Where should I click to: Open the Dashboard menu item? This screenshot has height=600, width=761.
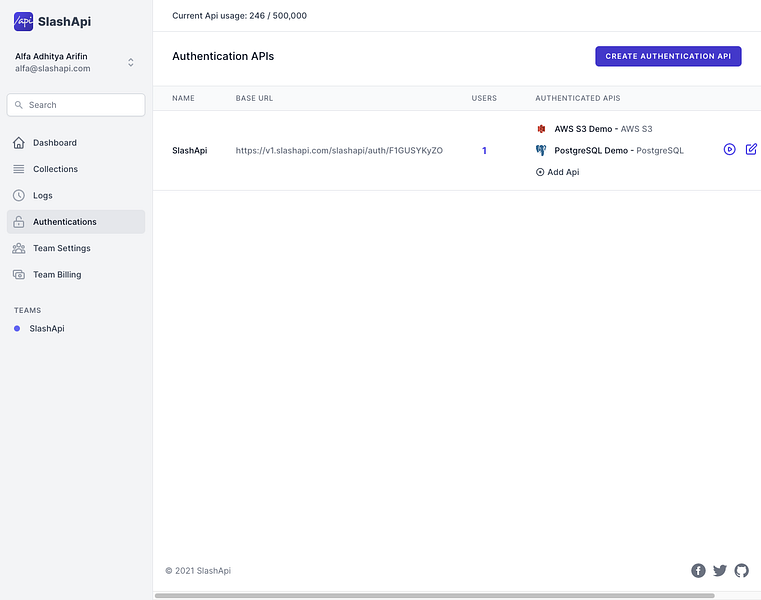[55, 143]
